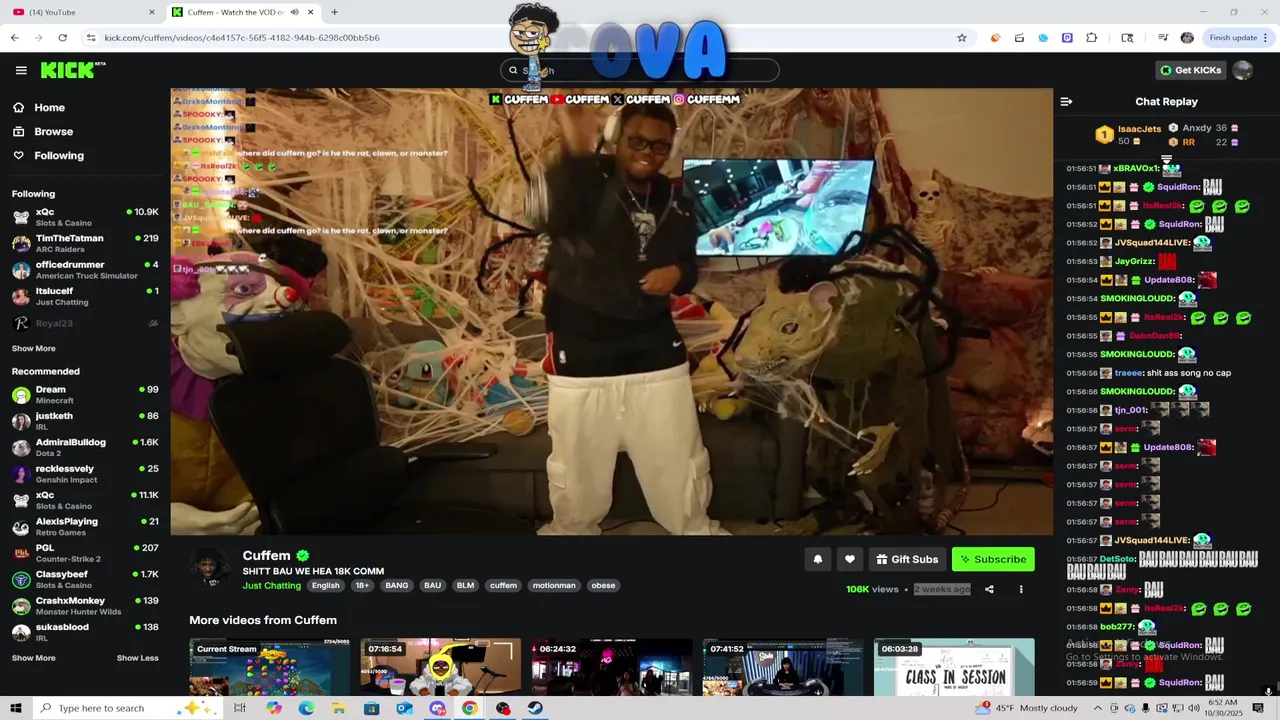Open Itslucelf channel in the sidebar
Screen dimensions: 1280x720
[x=85, y=296]
